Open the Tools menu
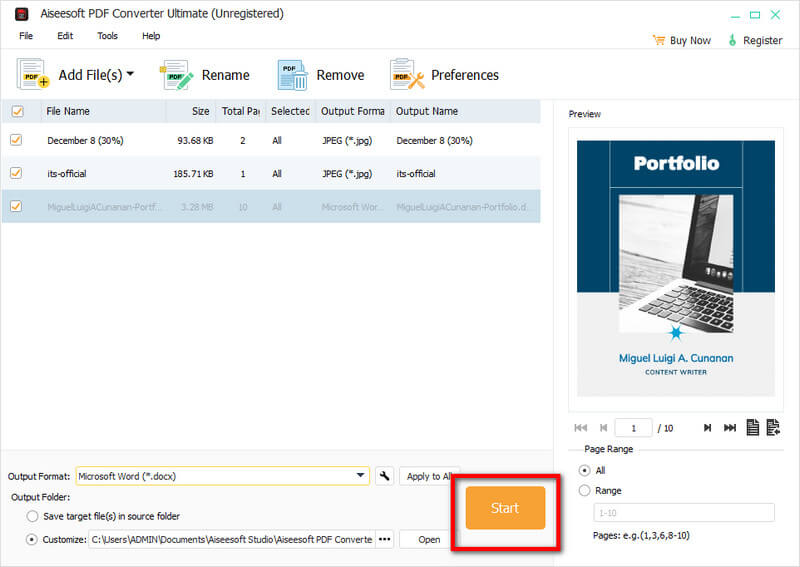Image resolution: width=800 pixels, height=567 pixels. click(x=108, y=36)
